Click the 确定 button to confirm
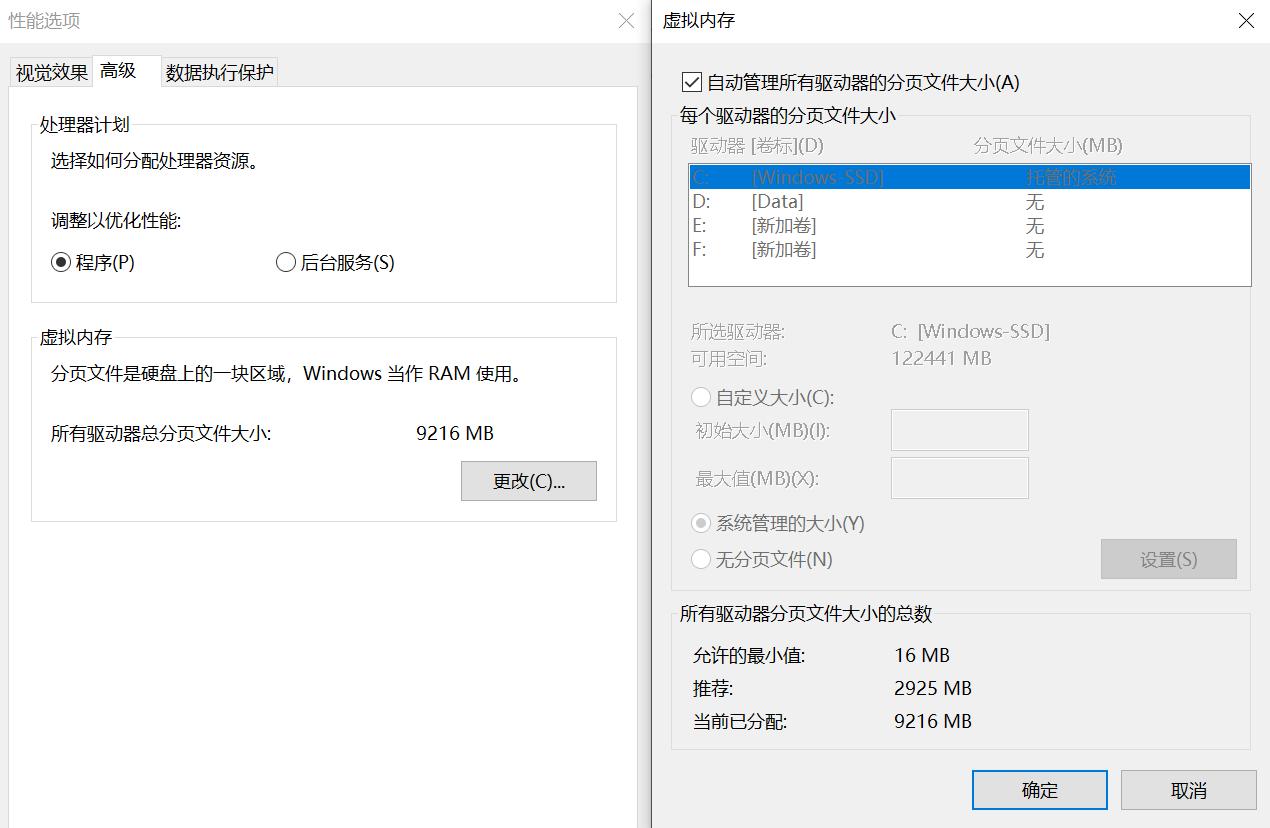This screenshot has height=828, width=1270. [x=1039, y=789]
